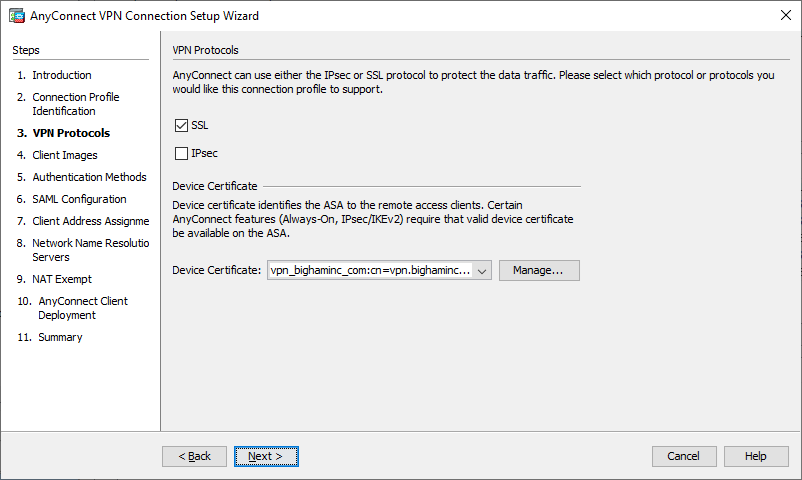This screenshot has height=480, width=802.
Task: Click the AnyConnect wizard title bar icon
Action: 16,16
